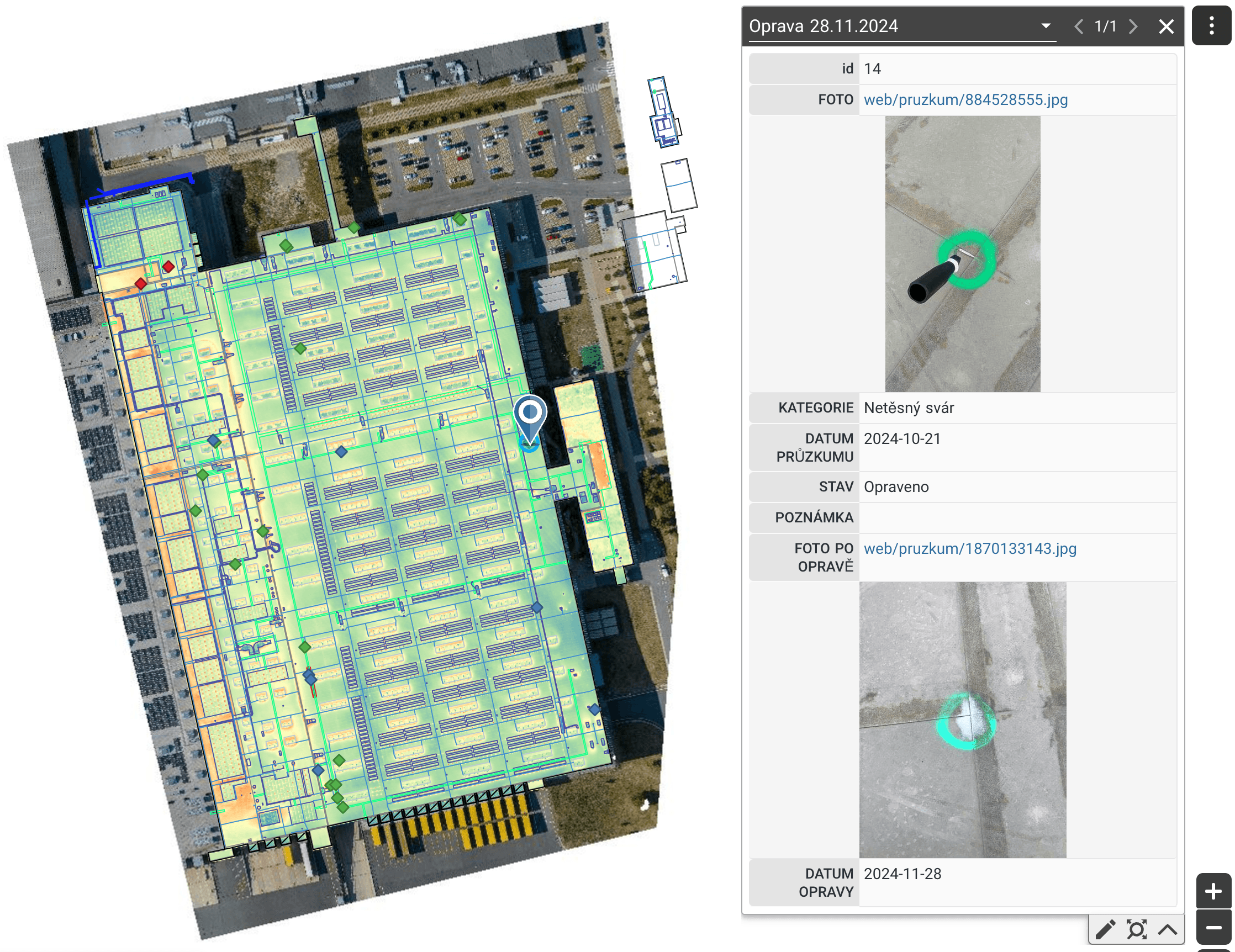Zoom to feature extent icon
The width and height of the screenshot is (1235, 952).
pyautogui.click(x=1137, y=929)
